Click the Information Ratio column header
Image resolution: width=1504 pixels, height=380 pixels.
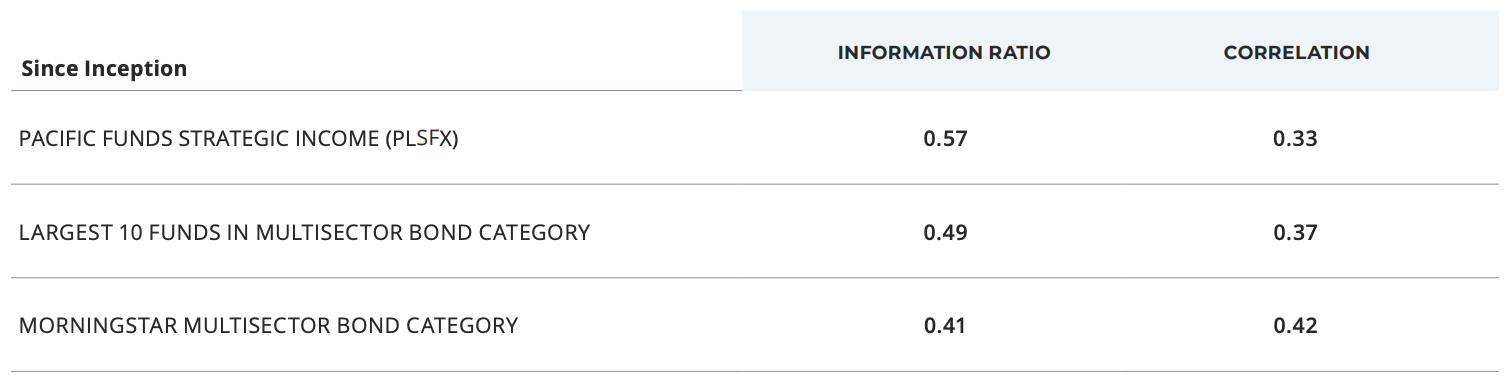pyautogui.click(x=944, y=53)
